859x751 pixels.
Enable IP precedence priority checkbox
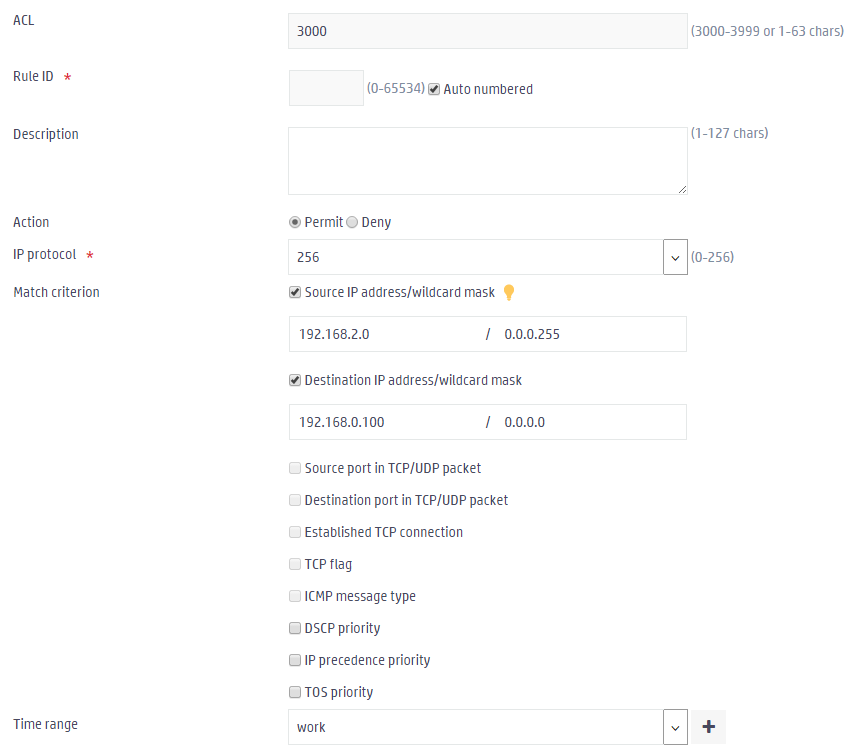click(x=295, y=660)
